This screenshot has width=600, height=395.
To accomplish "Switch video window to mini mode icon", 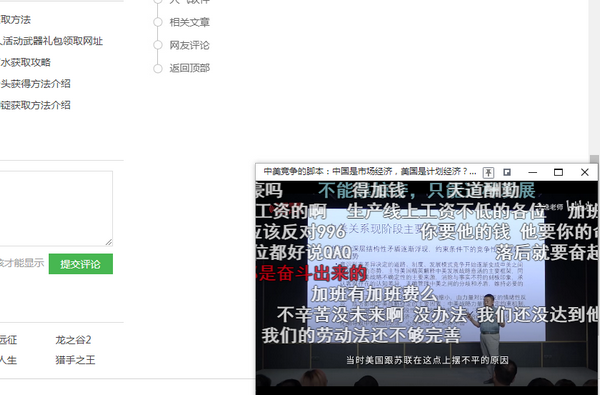I will [x=507, y=173].
